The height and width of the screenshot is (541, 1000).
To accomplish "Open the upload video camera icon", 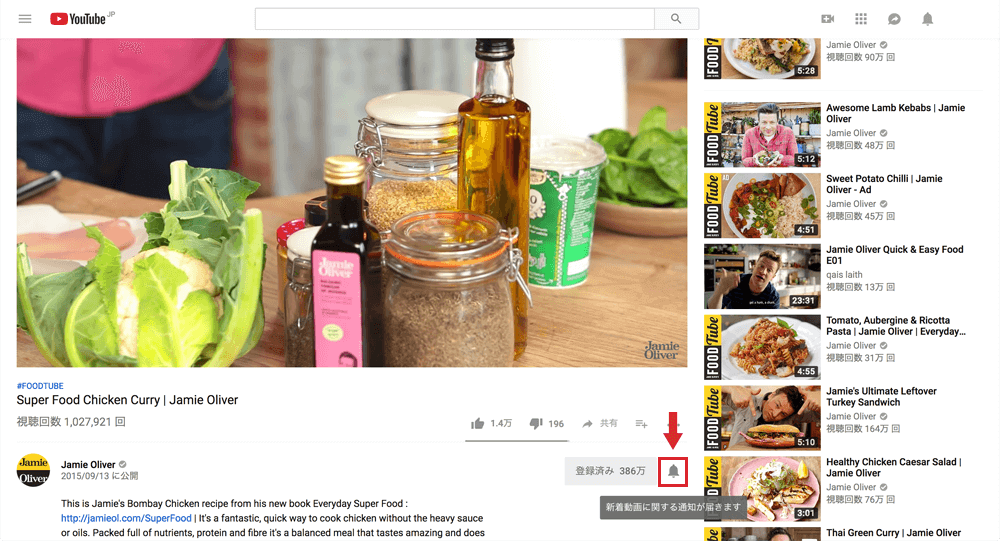I will coord(828,19).
